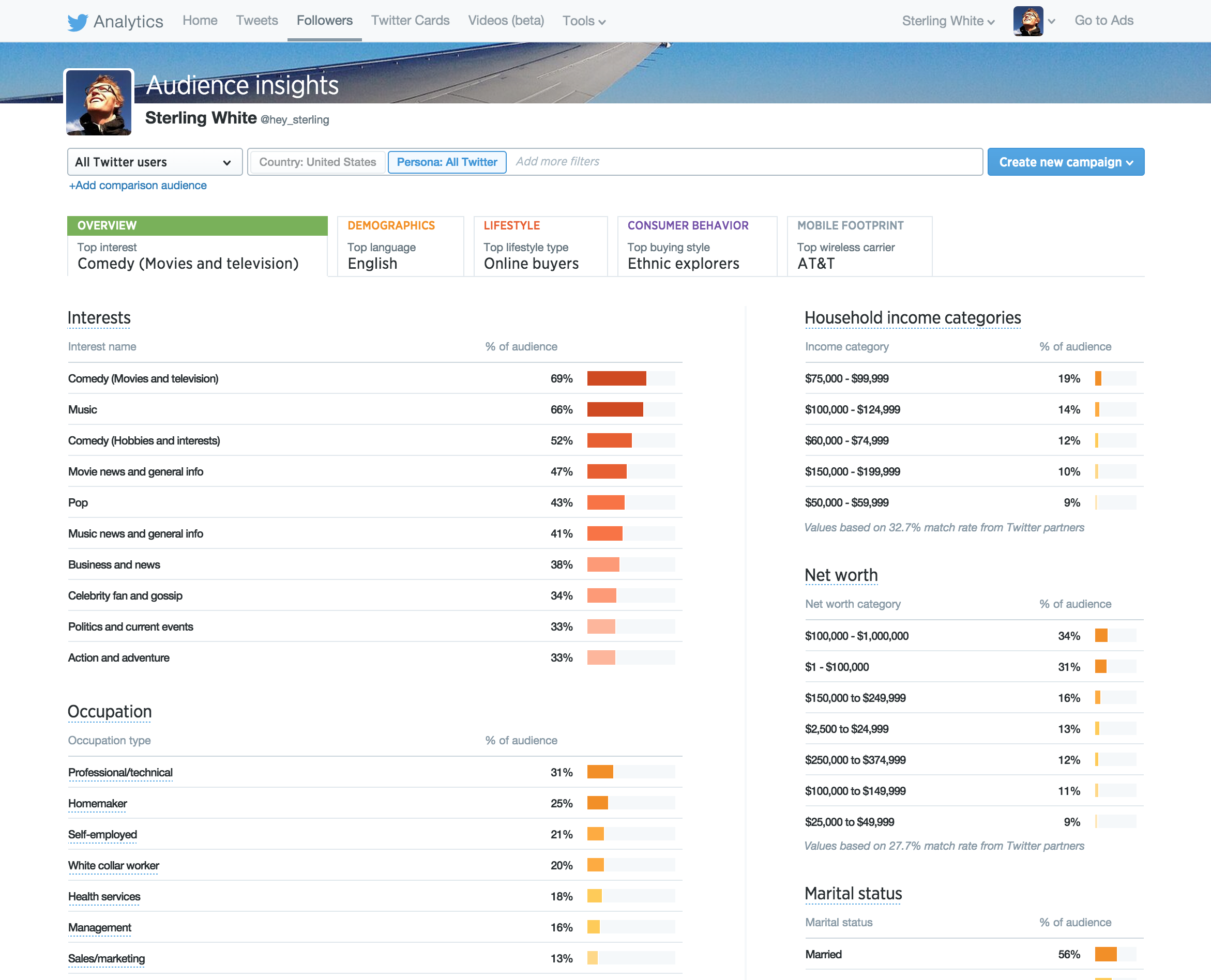The image size is (1211, 980).
Task: Click the Professional/technical occupation link
Action: point(120,772)
